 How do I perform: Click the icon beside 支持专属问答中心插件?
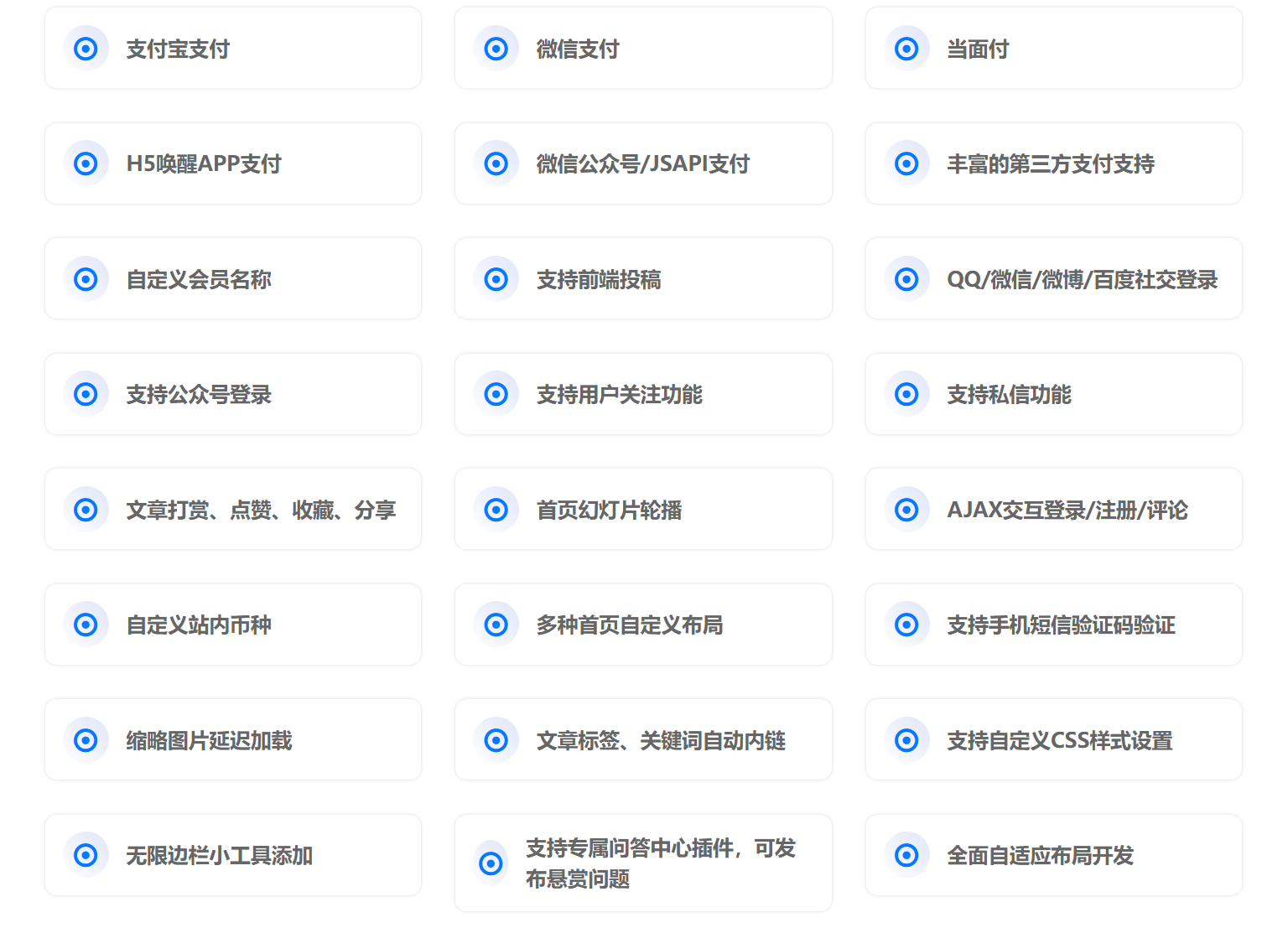[491, 863]
